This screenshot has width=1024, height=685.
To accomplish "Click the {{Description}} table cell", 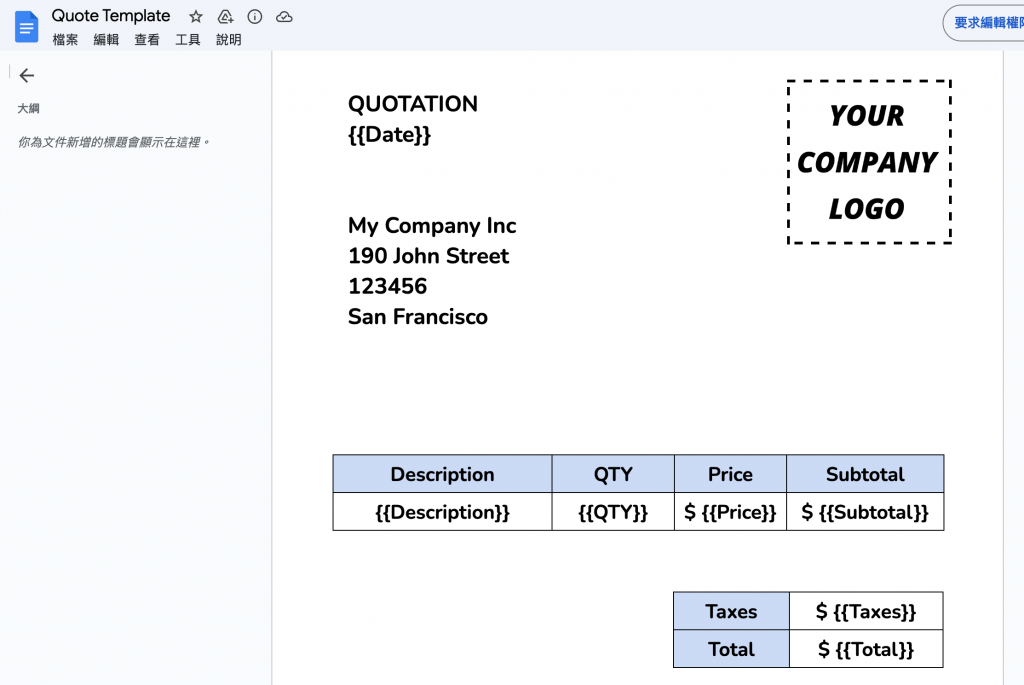I will 442,512.
